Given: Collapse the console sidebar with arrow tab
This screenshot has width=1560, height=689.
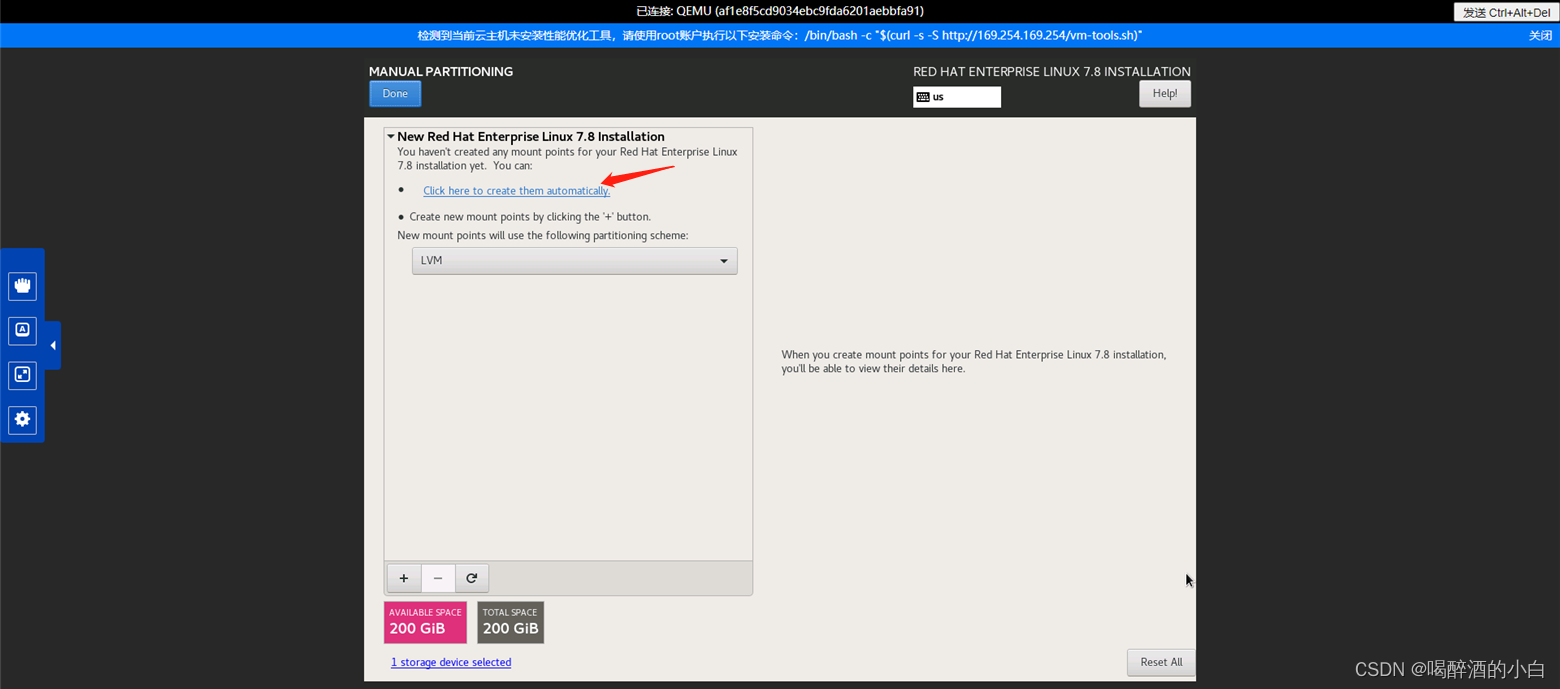Looking at the screenshot, I should click(53, 345).
